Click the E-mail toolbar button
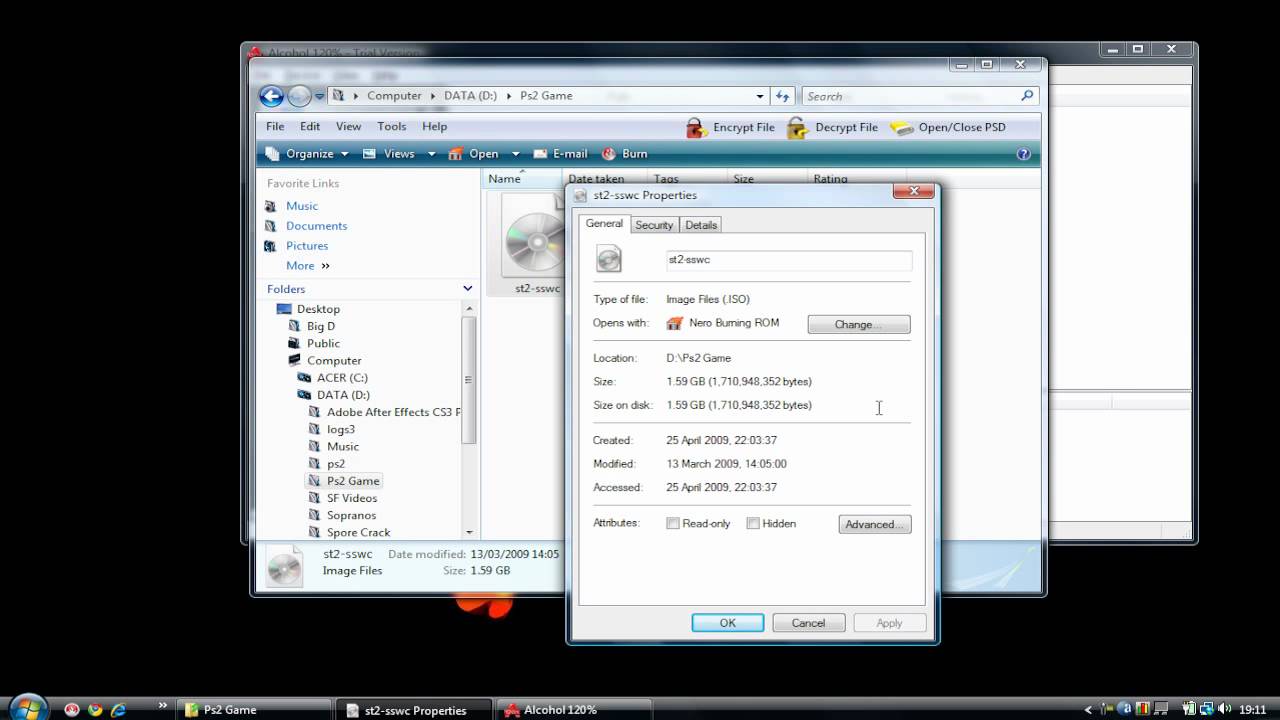 click(x=560, y=154)
